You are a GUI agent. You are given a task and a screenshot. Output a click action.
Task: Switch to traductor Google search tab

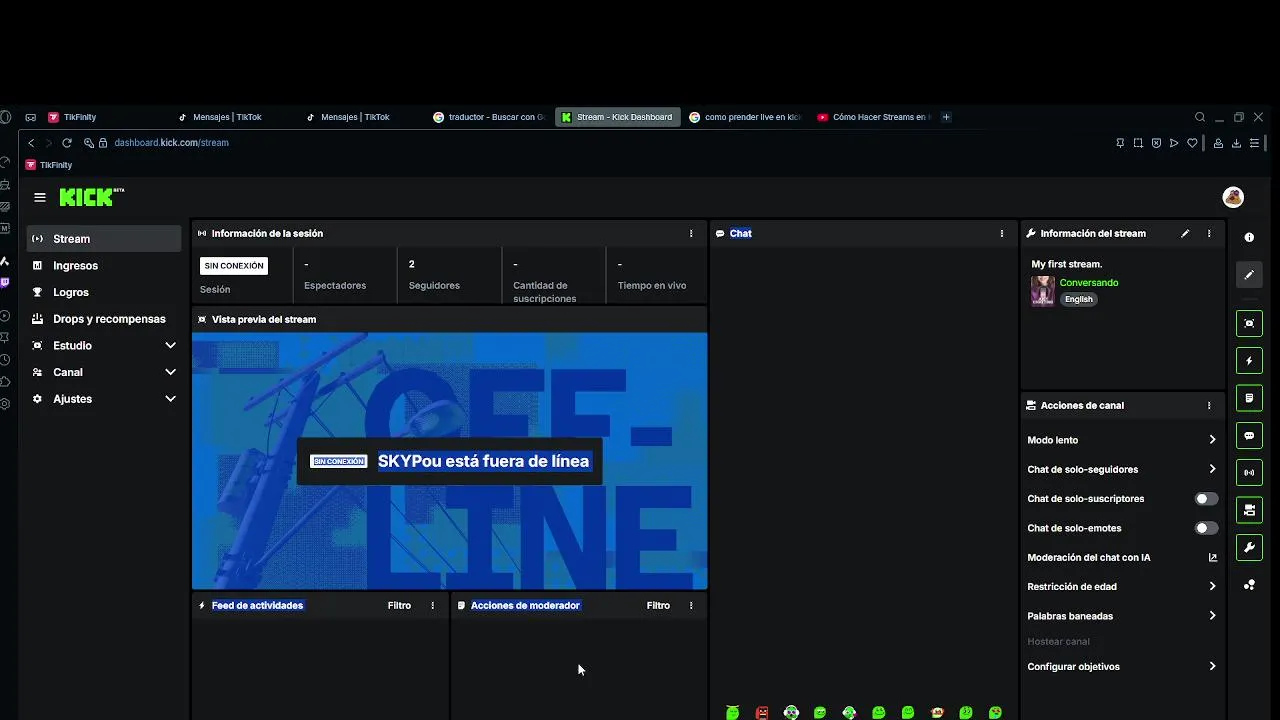coord(488,117)
